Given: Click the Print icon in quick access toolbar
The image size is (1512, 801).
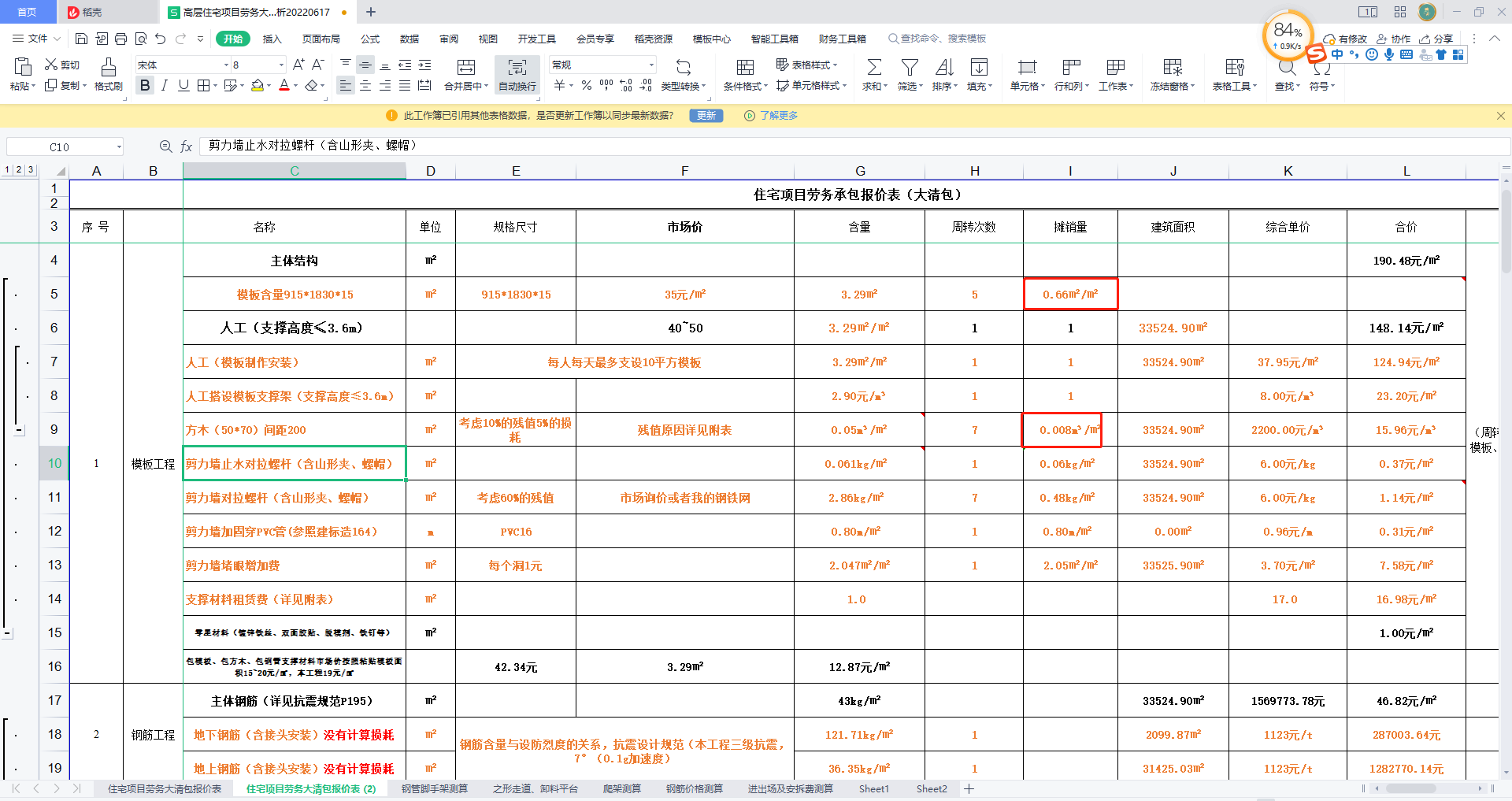Looking at the screenshot, I should coord(120,39).
